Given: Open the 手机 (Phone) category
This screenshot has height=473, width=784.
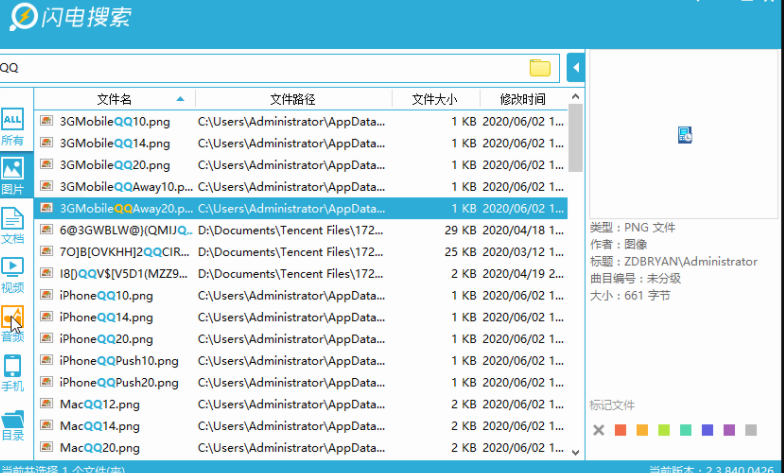Looking at the screenshot, I should click(x=13, y=371).
